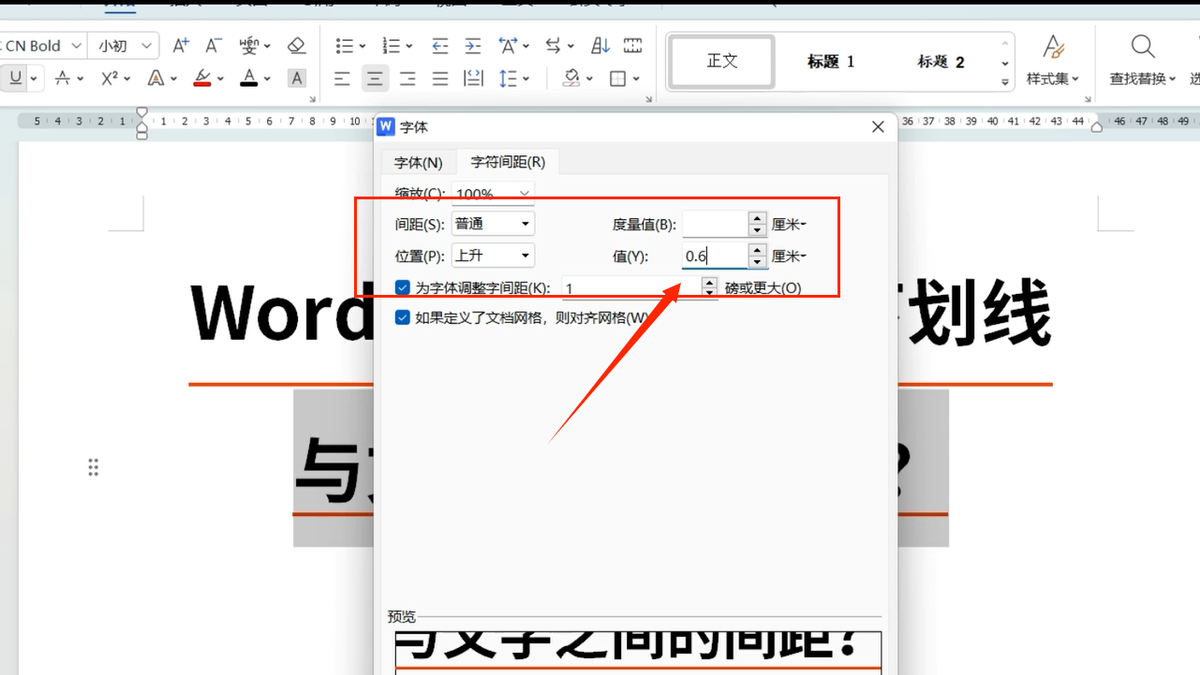The height and width of the screenshot is (675, 1200).
Task: Expand the styles gallery list
Action: point(1005,83)
